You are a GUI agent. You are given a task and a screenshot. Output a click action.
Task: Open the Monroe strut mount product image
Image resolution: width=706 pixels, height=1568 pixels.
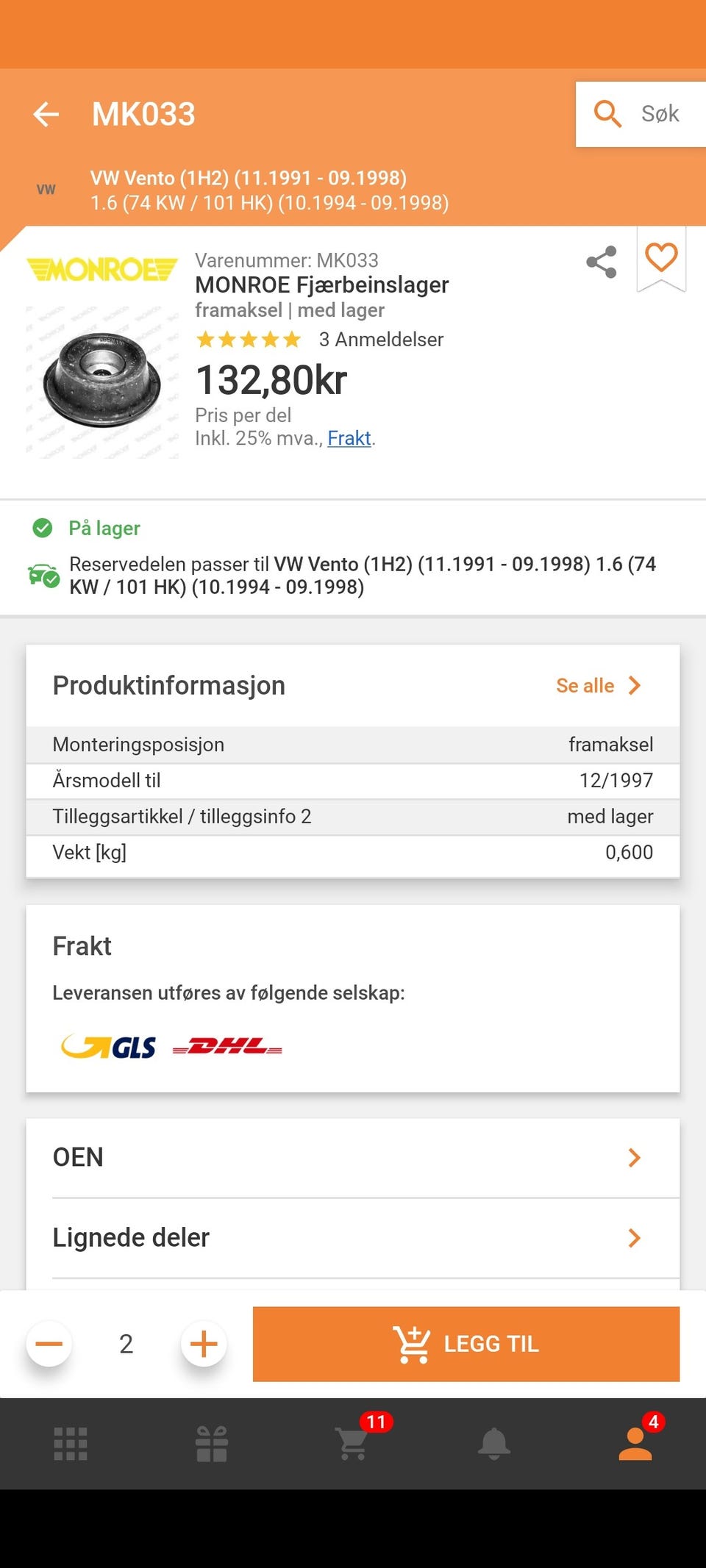(102, 379)
